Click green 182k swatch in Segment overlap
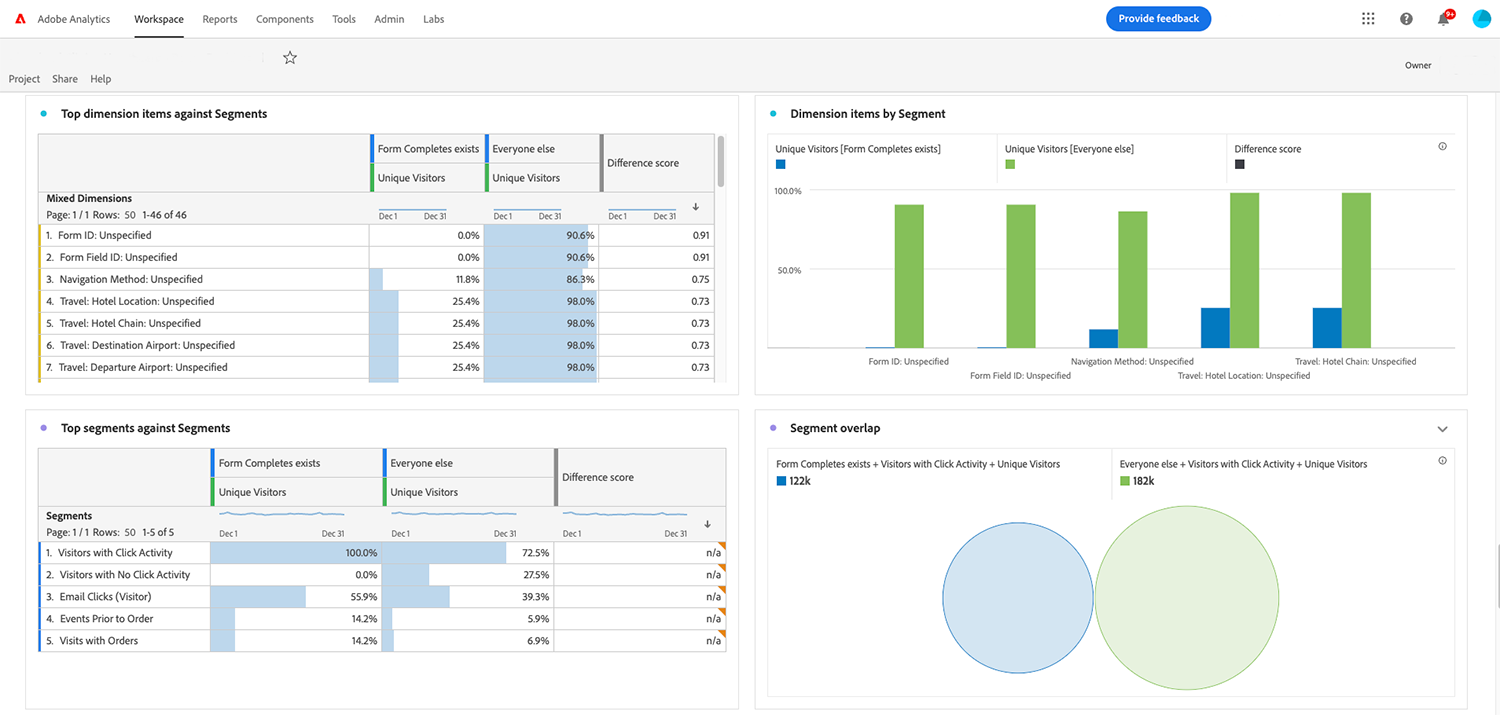1500x715 pixels. [x=1125, y=481]
